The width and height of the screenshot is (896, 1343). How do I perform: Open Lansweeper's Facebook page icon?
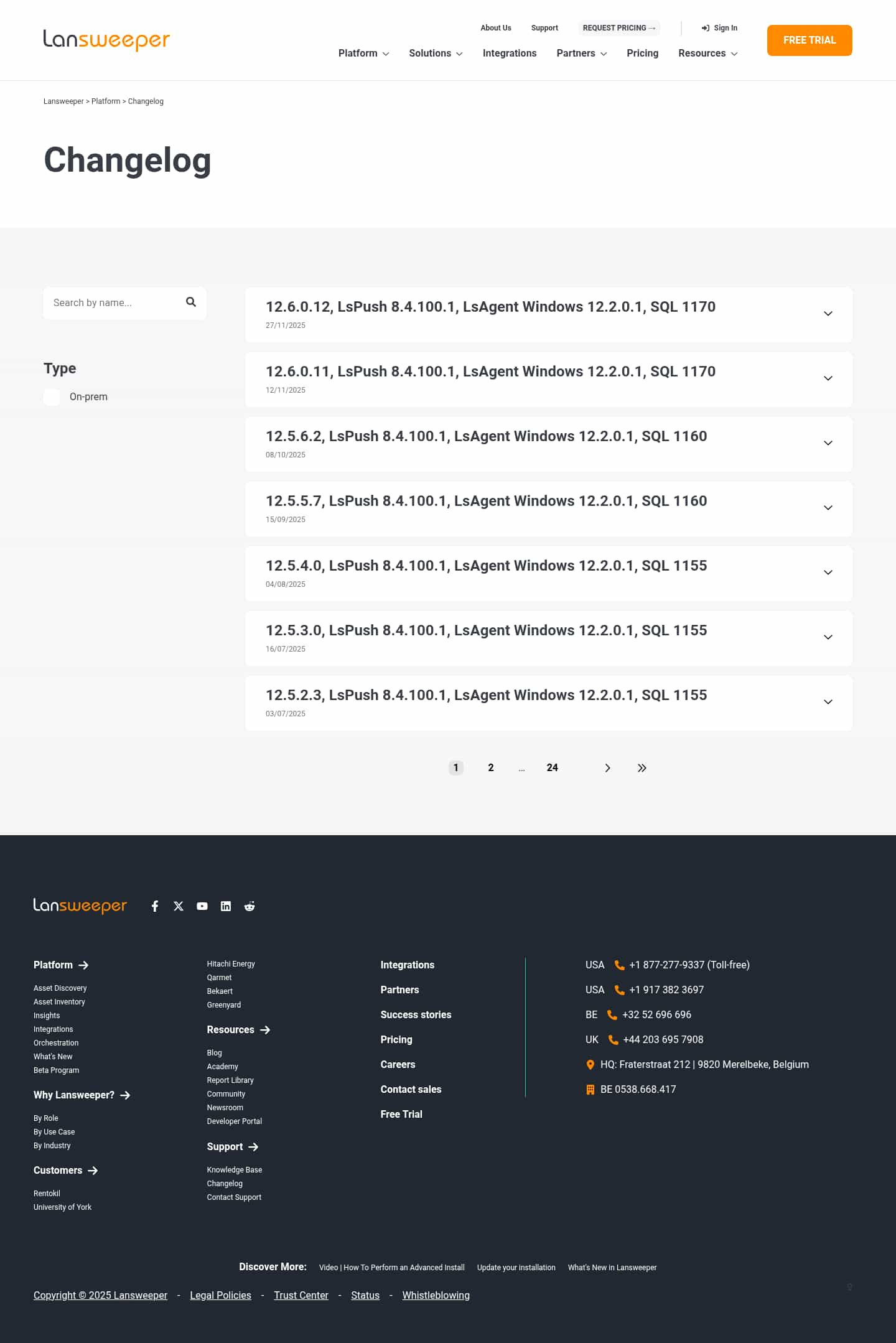point(155,906)
